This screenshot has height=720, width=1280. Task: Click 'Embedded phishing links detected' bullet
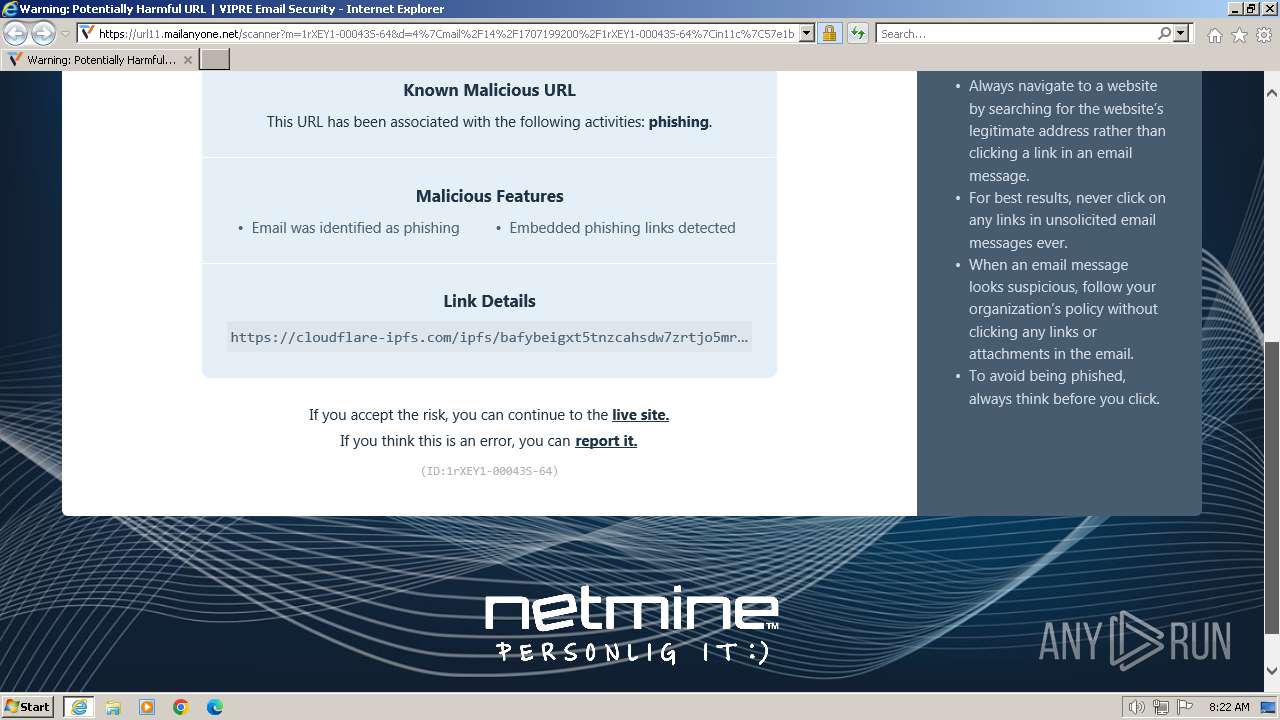point(622,228)
